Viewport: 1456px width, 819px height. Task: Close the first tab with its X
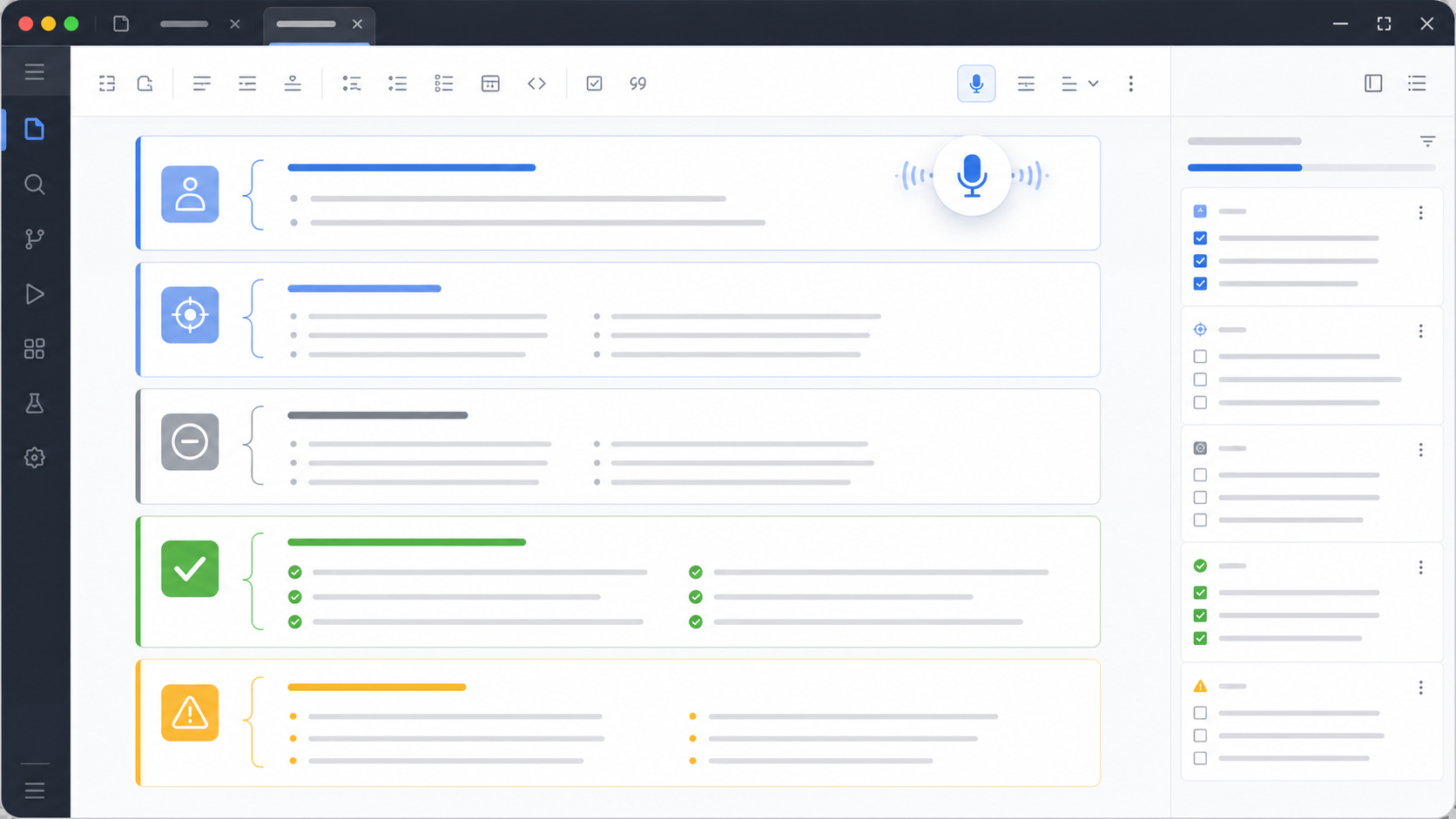tap(235, 24)
